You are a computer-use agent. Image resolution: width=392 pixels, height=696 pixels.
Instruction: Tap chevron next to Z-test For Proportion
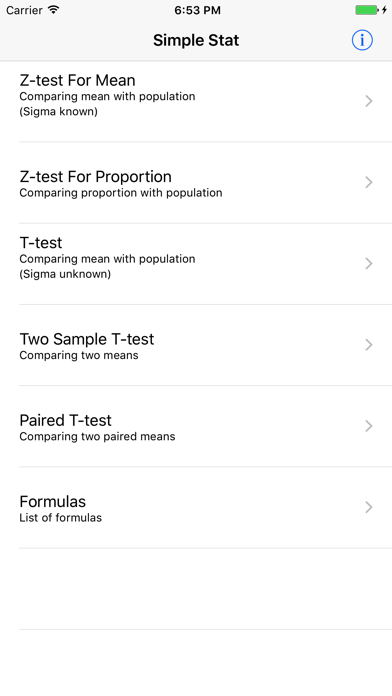coord(368,182)
